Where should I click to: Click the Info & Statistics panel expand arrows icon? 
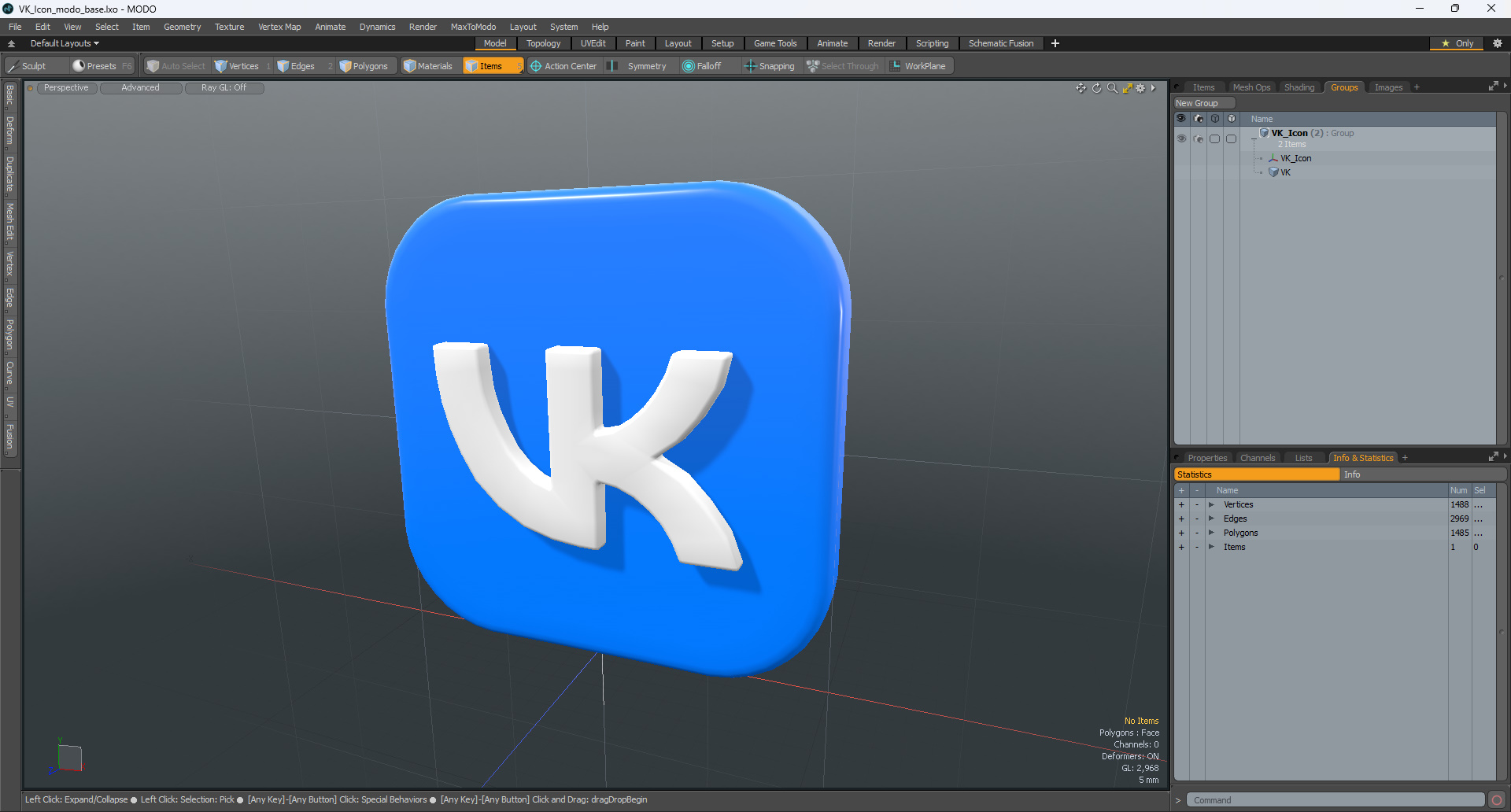[x=1493, y=457]
